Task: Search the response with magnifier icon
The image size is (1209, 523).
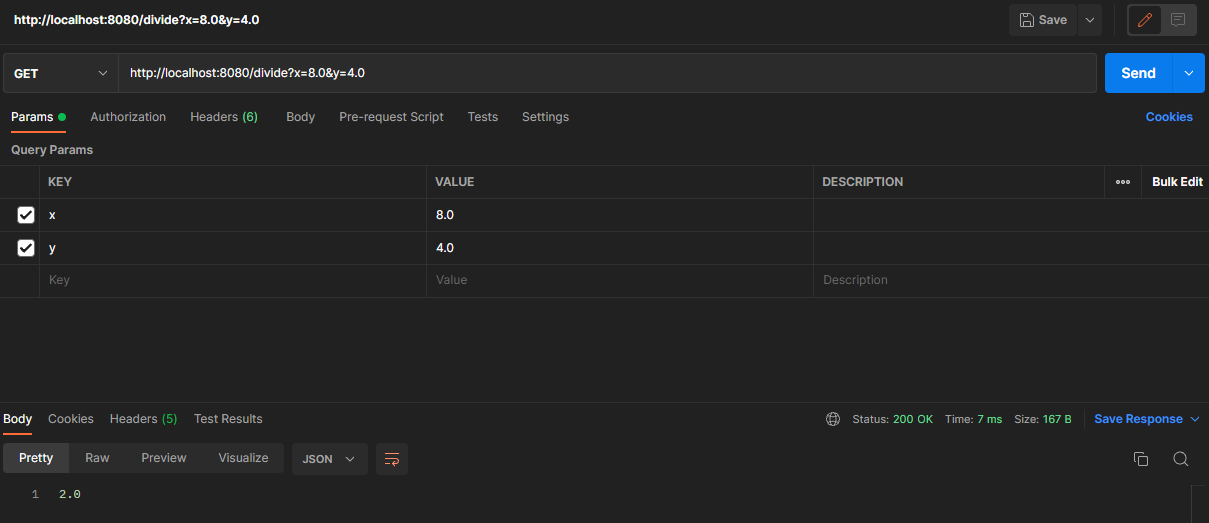Action: coord(1180,459)
